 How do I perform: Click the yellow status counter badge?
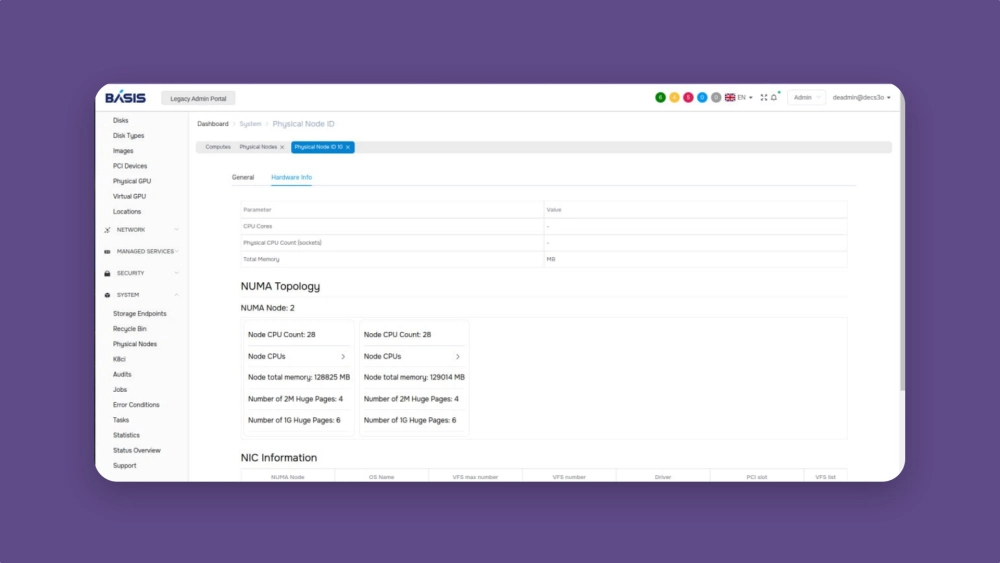click(674, 98)
